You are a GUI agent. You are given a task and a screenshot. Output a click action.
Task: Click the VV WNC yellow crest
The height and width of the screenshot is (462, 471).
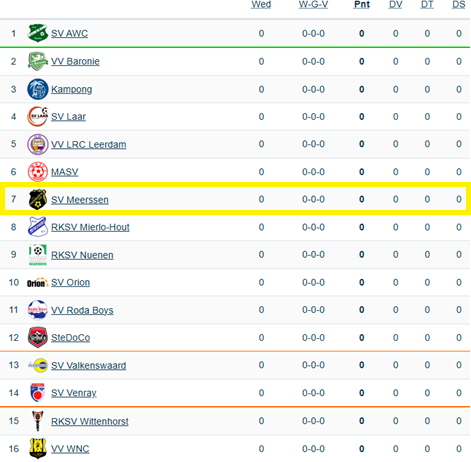click(38, 448)
